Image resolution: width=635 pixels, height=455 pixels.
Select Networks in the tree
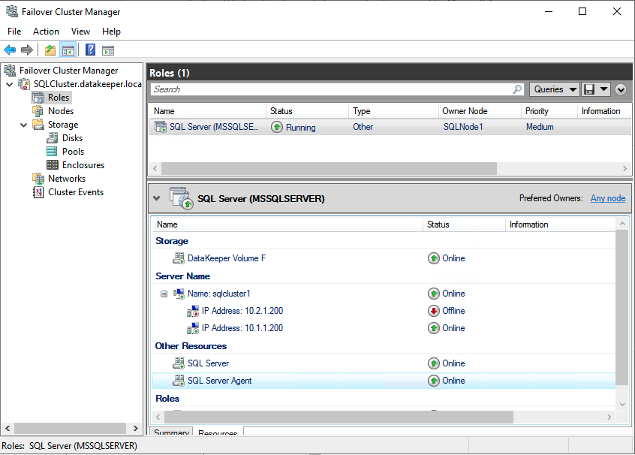pyautogui.click(x=67, y=179)
